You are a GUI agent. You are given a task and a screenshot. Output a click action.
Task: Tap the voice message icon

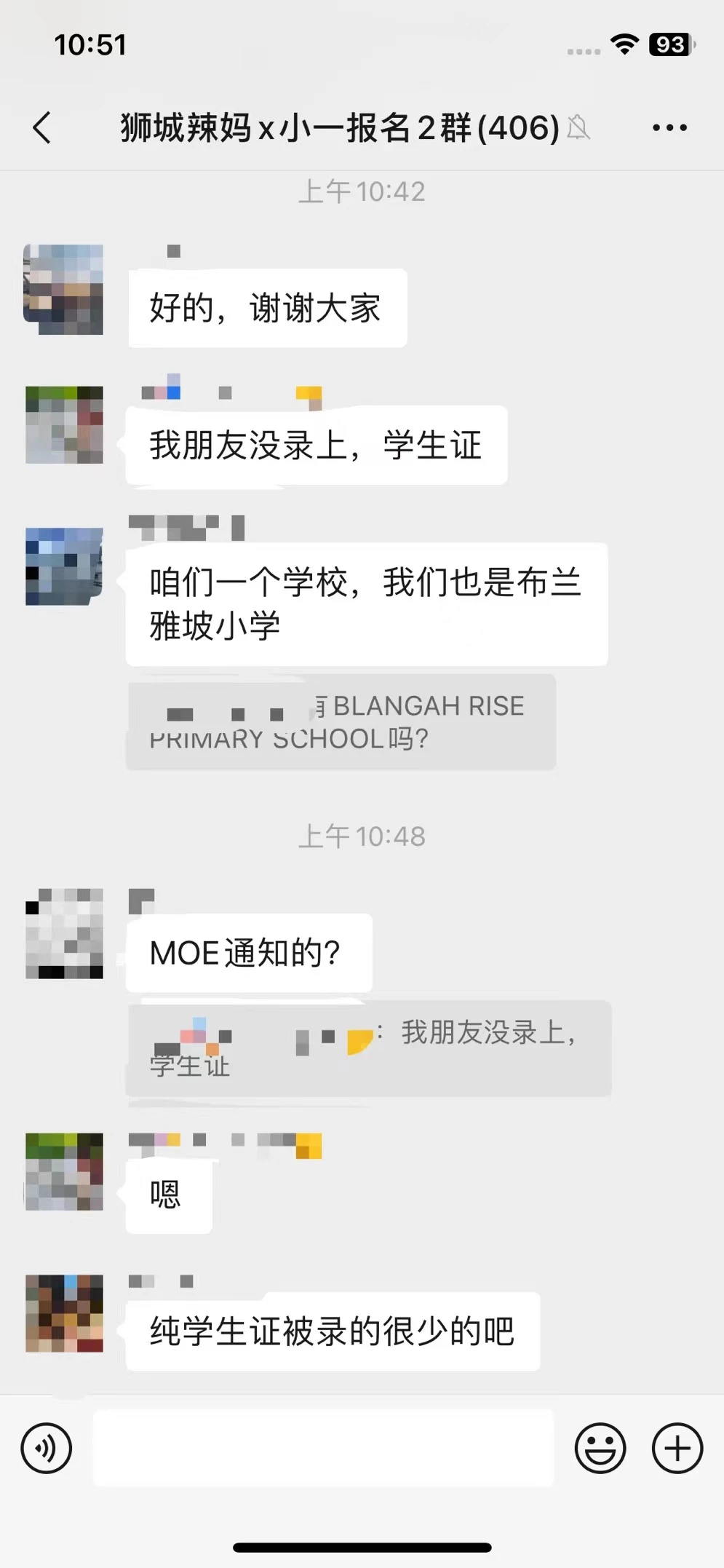47,1449
